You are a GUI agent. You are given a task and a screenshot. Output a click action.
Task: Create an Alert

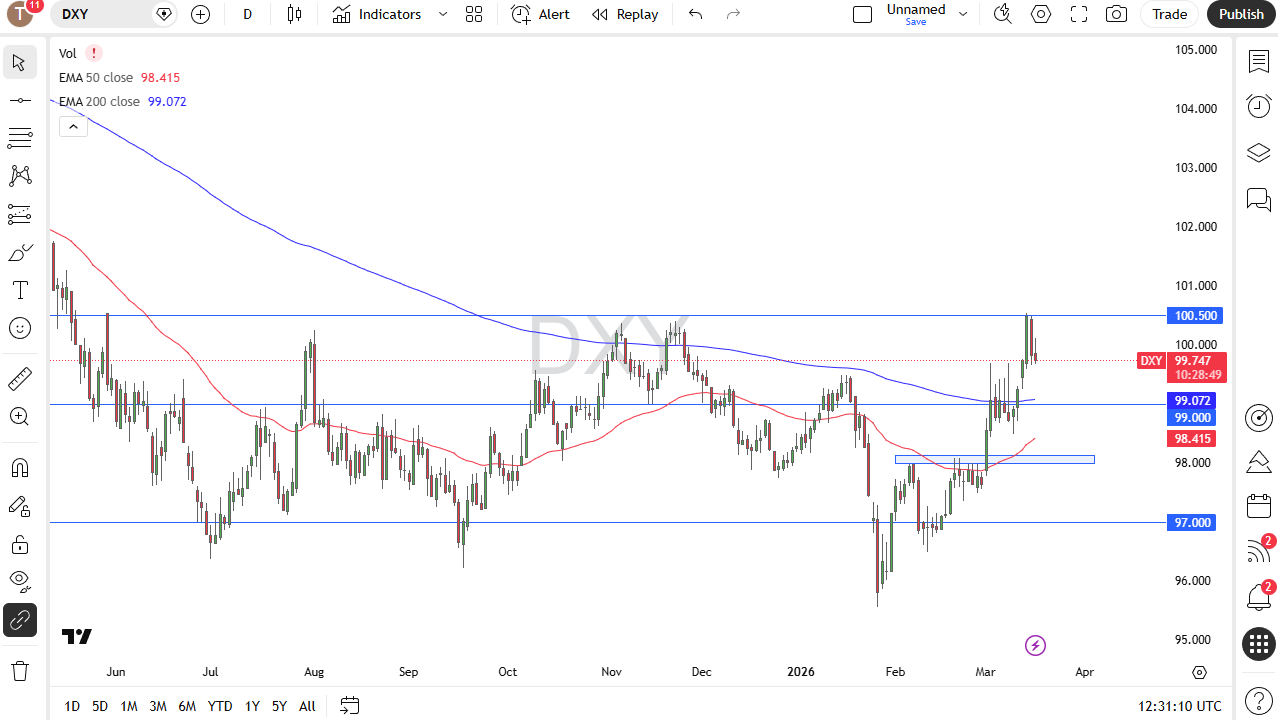click(540, 14)
